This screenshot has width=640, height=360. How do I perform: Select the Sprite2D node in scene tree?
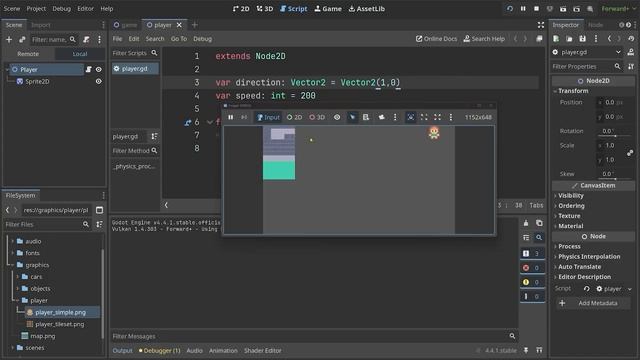click(37, 81)
